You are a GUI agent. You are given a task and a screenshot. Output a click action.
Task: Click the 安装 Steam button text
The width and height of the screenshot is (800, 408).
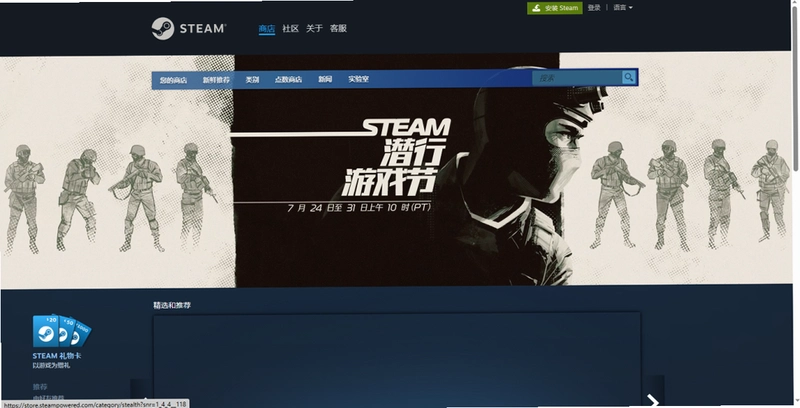click(x=561, y=8)
